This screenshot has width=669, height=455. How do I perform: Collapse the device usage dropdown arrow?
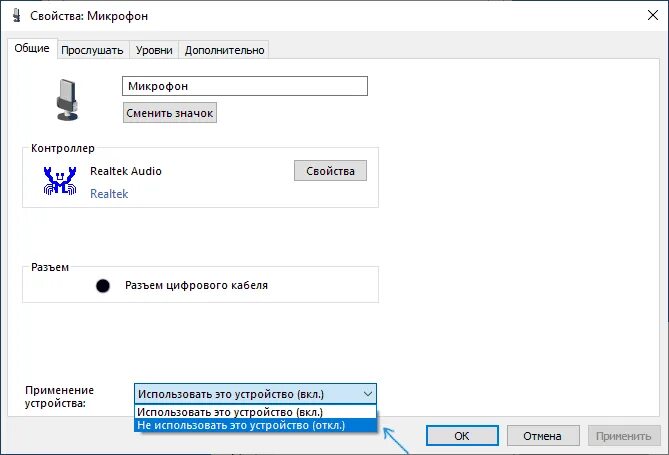tap(368, 394)
